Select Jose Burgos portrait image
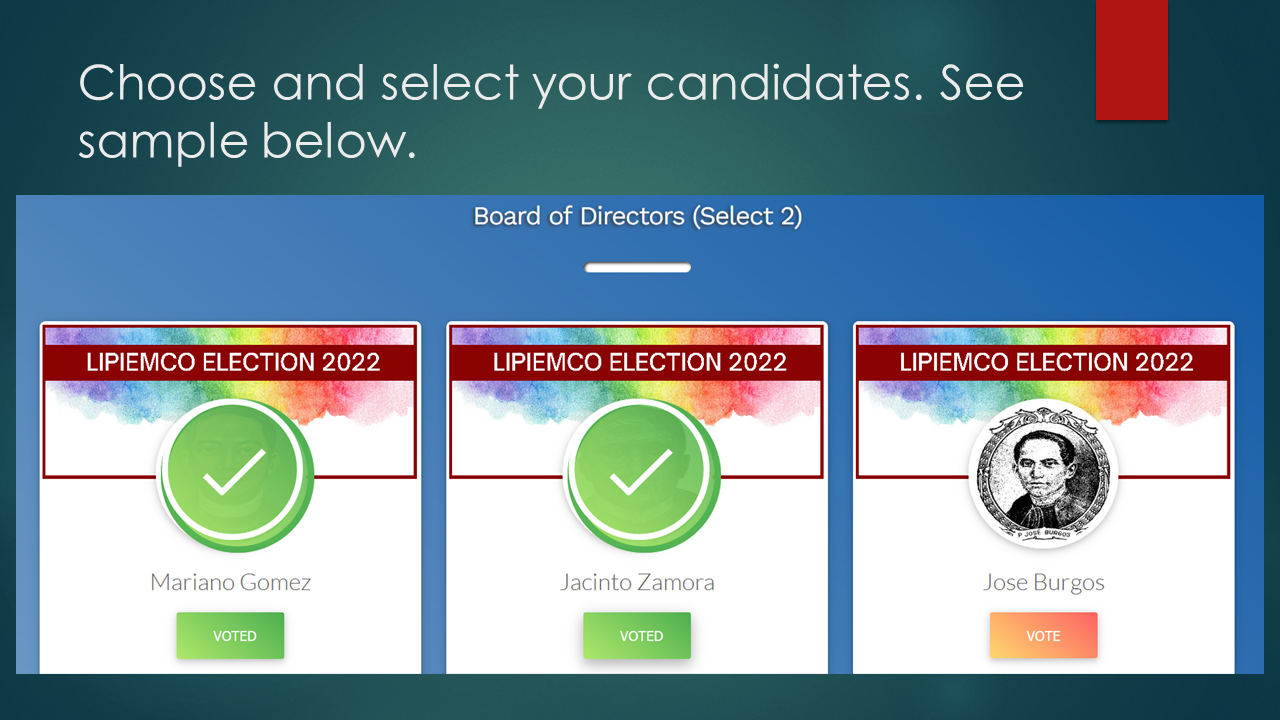This screenshot has width=1280, height=720. pyautogui.click(x=1043, y=473)
